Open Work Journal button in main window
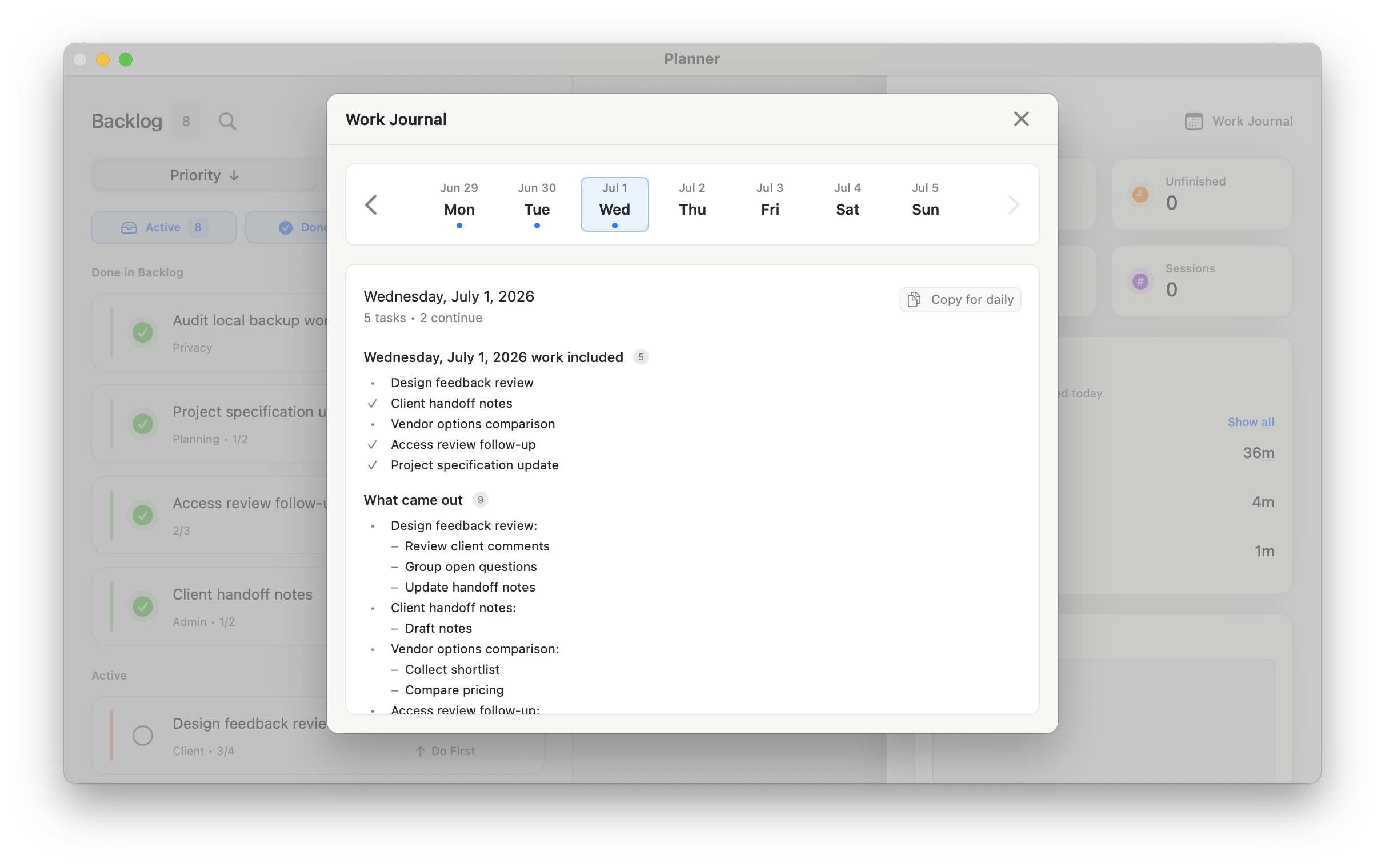Screen dimensions: 1385x868 pos(1239,121)
